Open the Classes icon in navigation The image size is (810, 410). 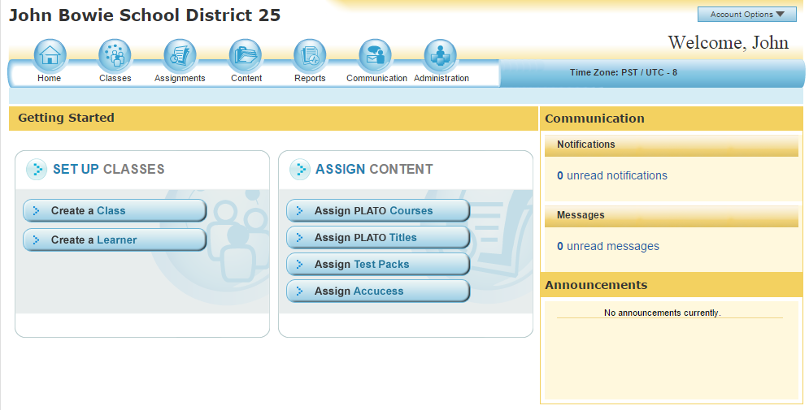115,55
